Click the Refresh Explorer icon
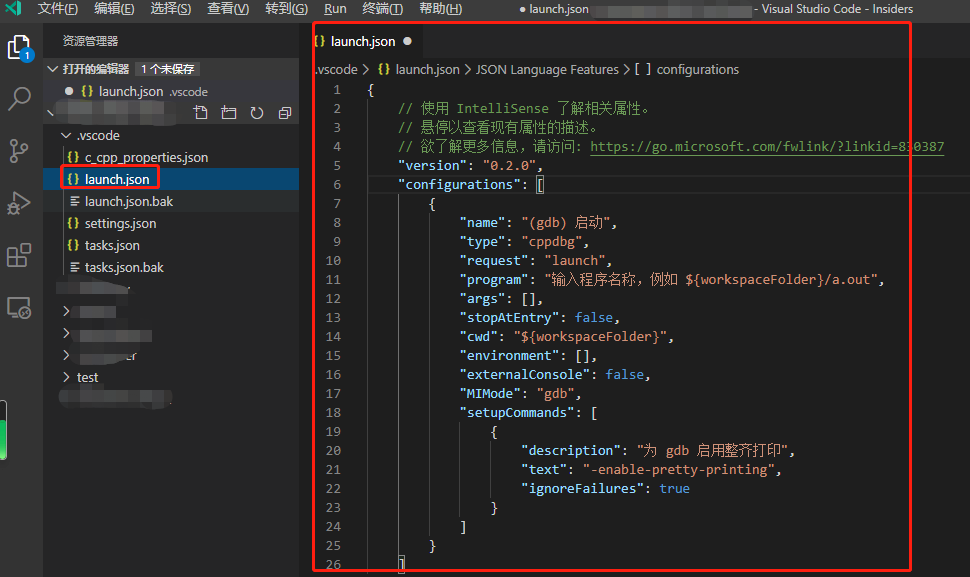 [257, 113]
